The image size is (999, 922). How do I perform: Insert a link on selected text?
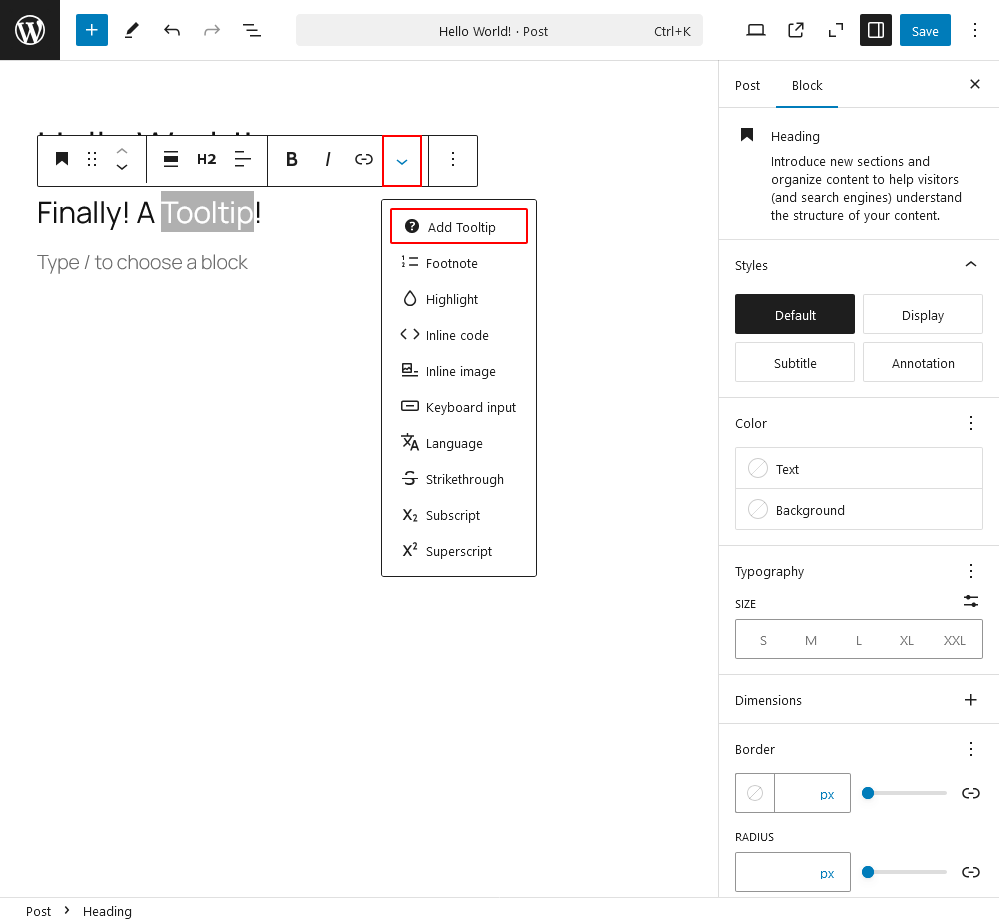tap(364, 159)
